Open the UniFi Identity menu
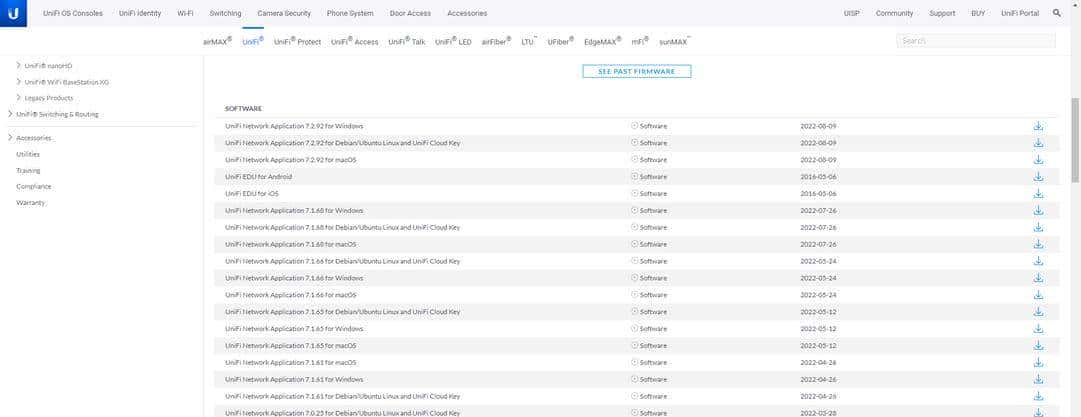 click(x=140, y=13)
